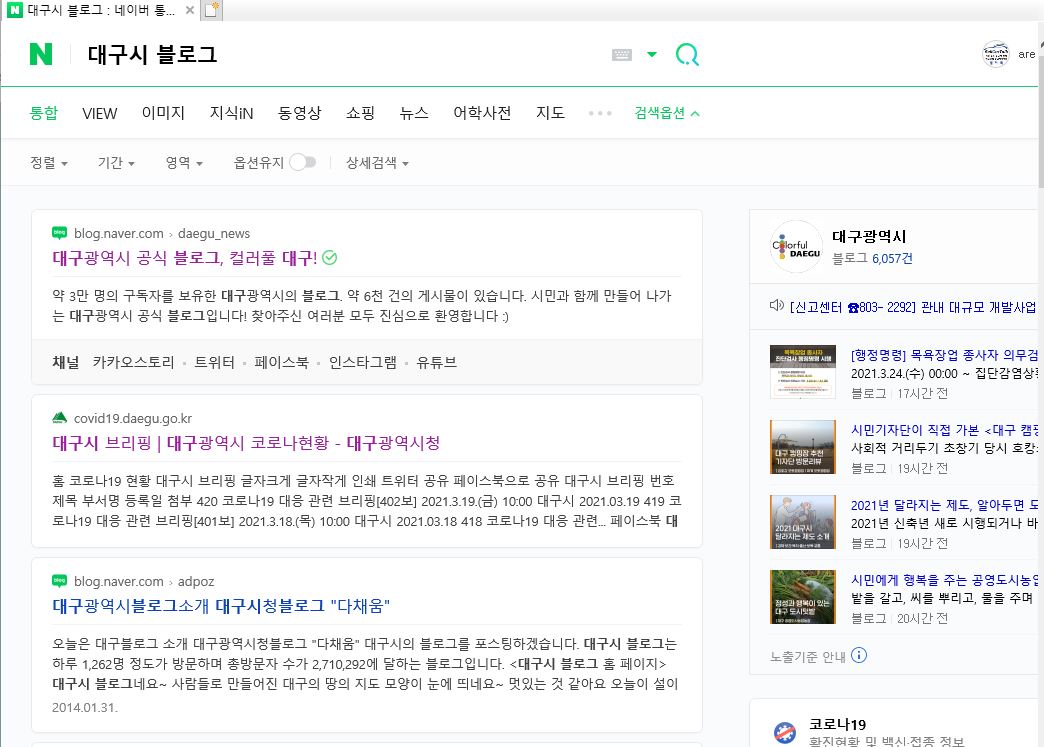
Task: Open 2021년 달라지는 제도 post
Action: point(944,505)
